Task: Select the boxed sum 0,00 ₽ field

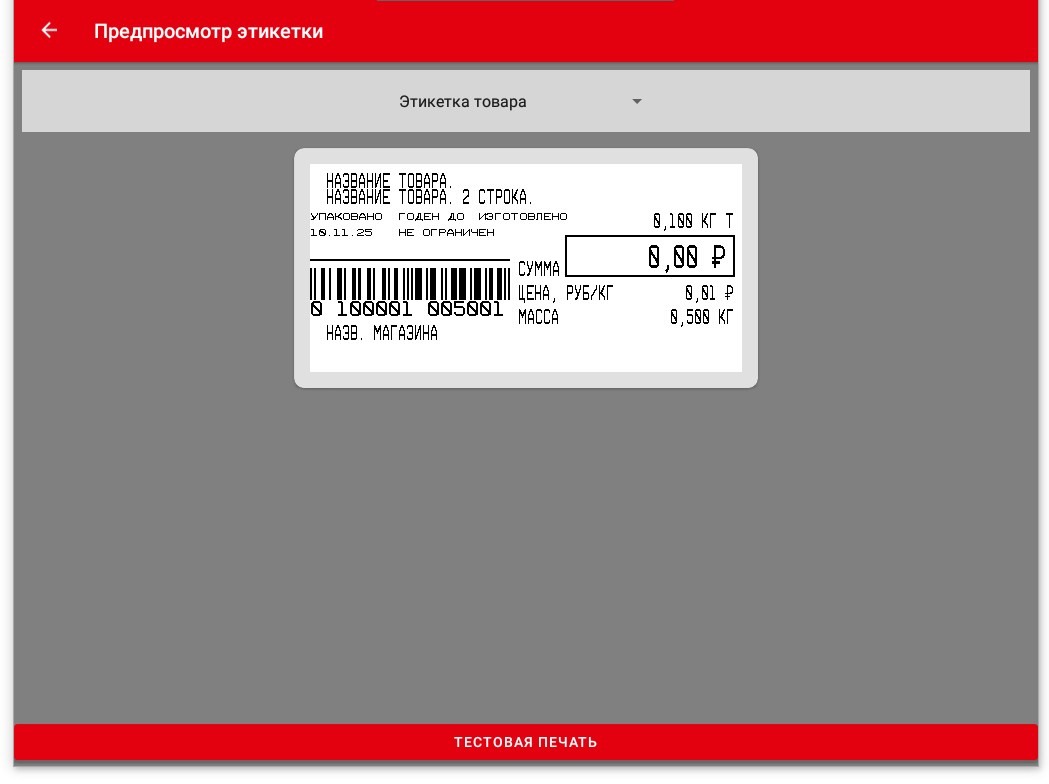Action: [650, 257]
